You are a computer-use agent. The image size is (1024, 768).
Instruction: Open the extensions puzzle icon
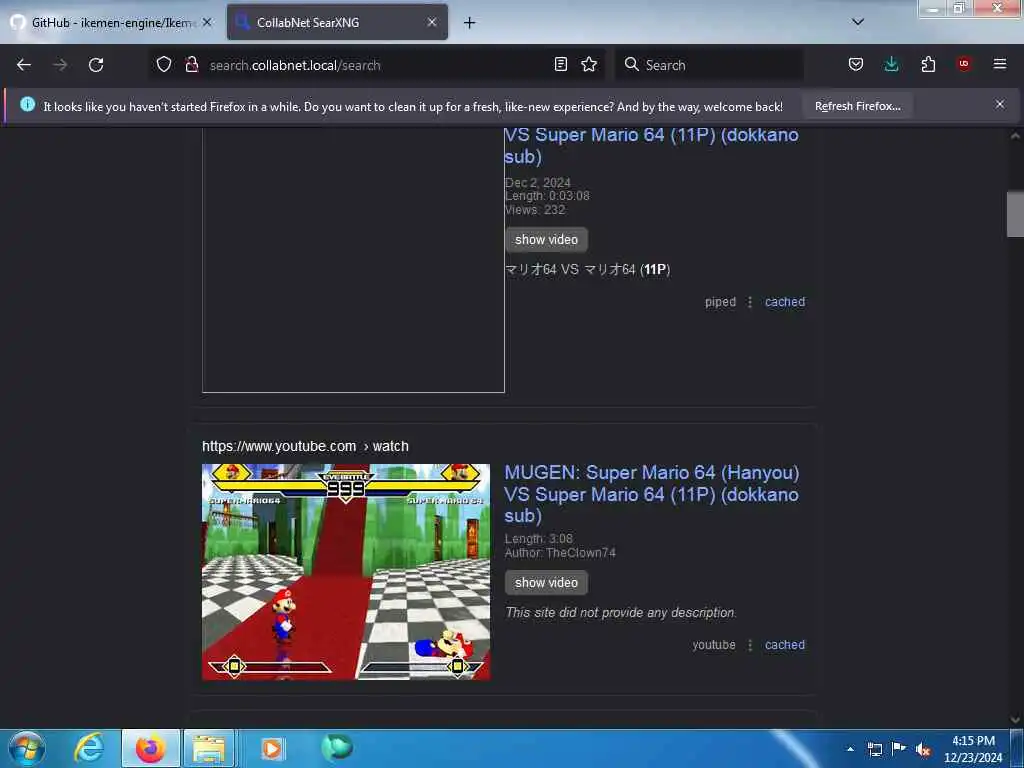[928, 65]
